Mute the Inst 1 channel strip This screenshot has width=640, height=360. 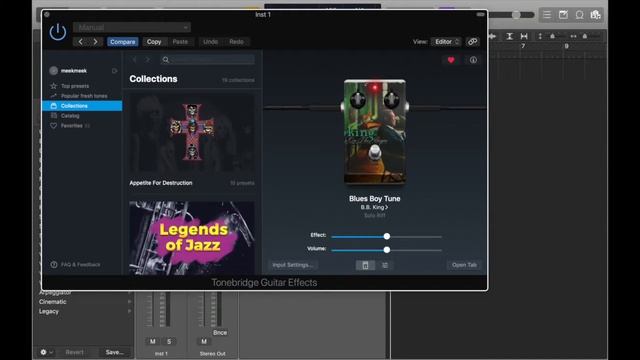click(x=153, y=341)
